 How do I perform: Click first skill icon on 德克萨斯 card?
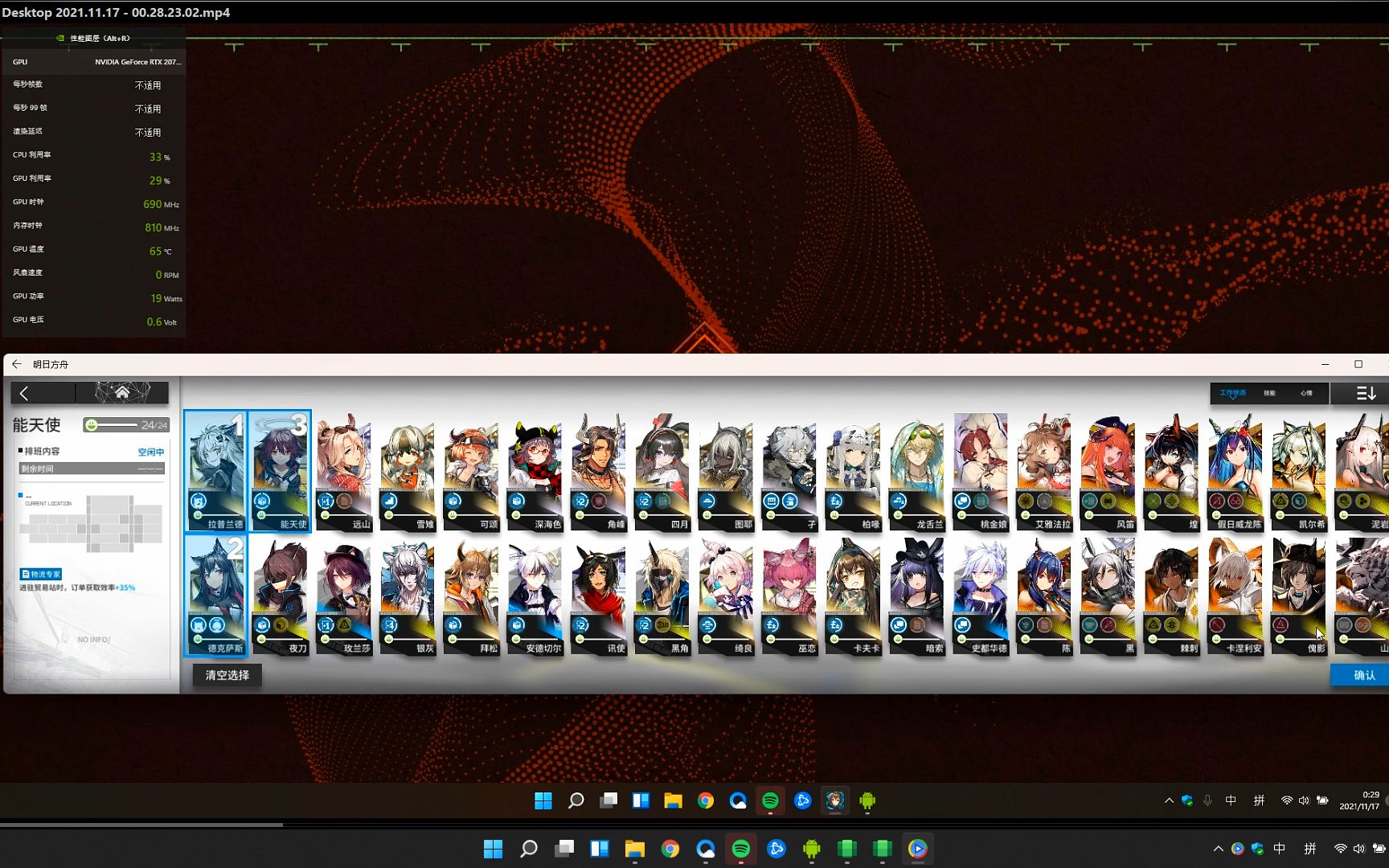tap(199, 625)
